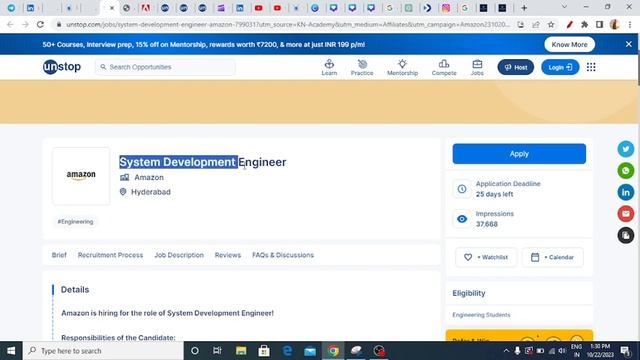The height and width of the screenshot is (360, 640).
Task: Click the Impressions eye icon
Action: click(x=462, y=219)
